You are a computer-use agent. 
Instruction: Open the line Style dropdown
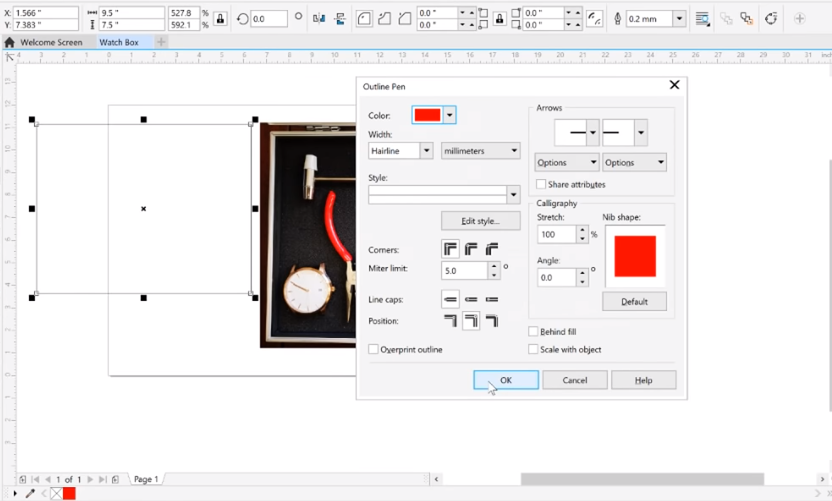click(513, 195)
